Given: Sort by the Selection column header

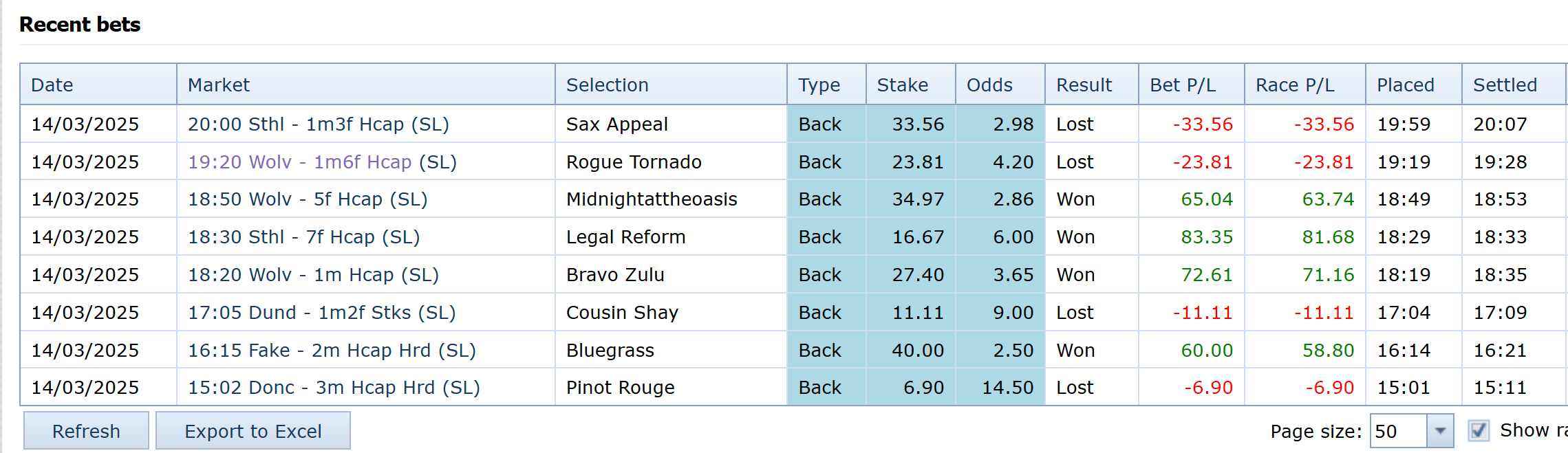Looking at the screenshot, I should 607,85.
